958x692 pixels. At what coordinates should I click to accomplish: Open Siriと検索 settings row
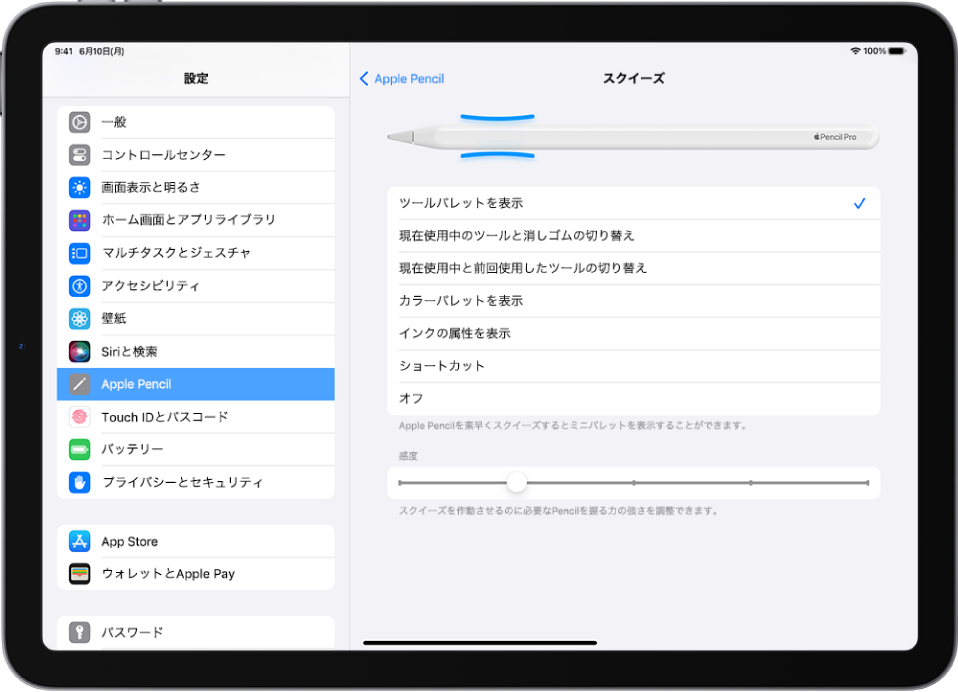pos(196,351)
